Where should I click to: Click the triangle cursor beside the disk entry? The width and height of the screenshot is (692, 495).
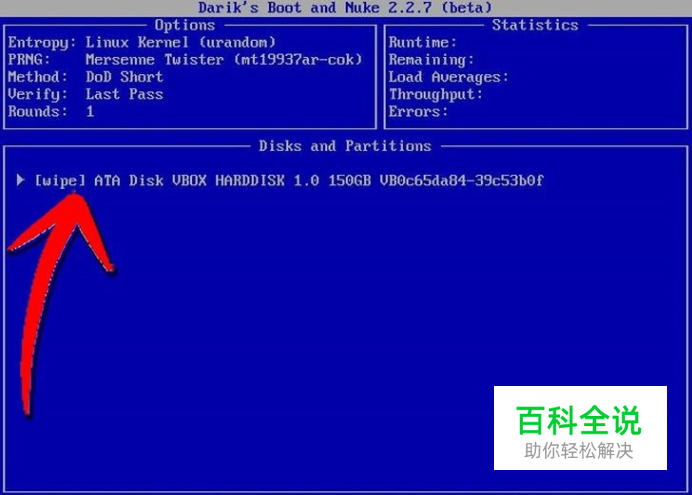point(20,180)
